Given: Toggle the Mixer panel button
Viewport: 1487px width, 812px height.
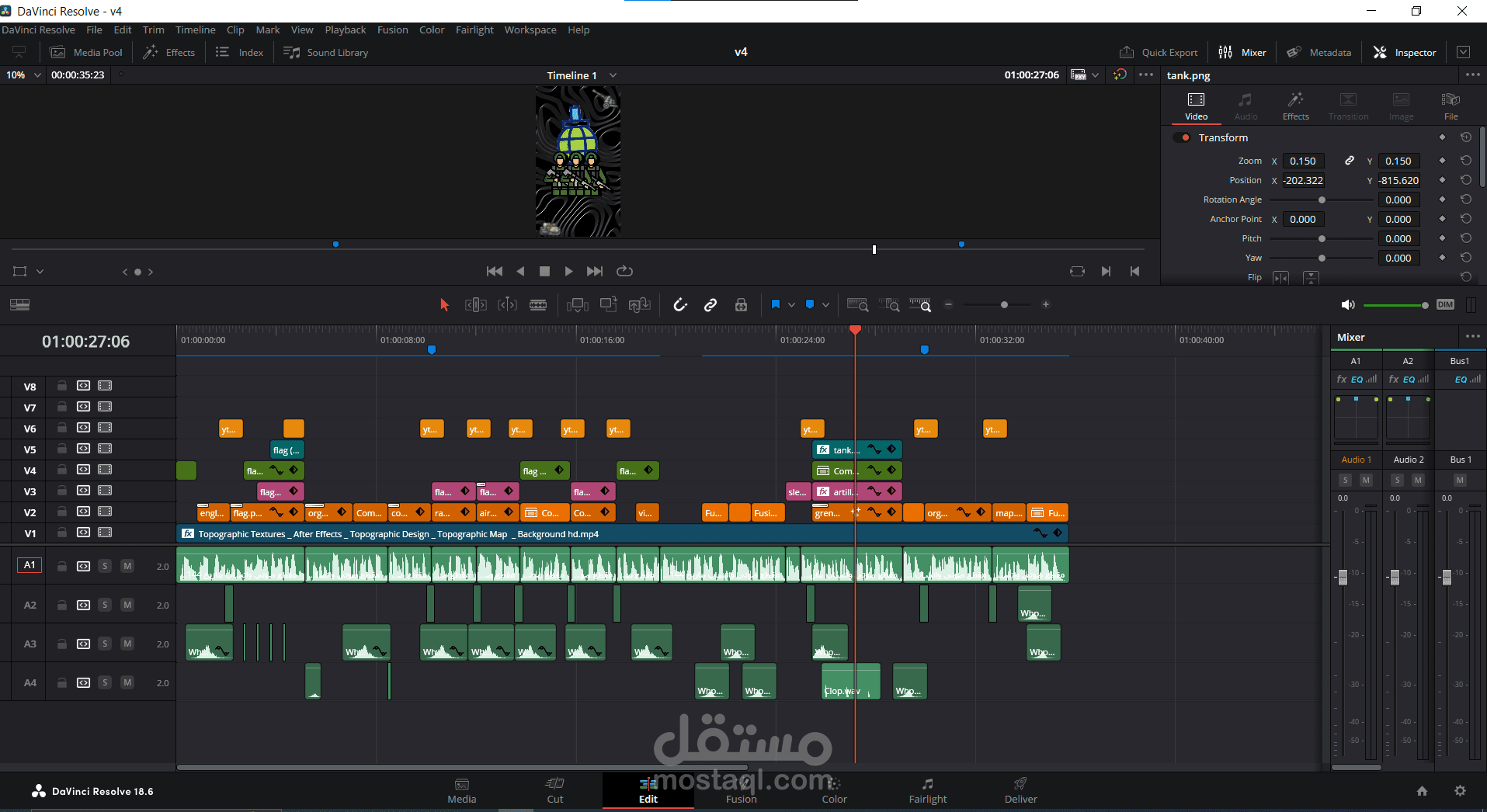Looking at the screenshot, I should point(1242,52).
